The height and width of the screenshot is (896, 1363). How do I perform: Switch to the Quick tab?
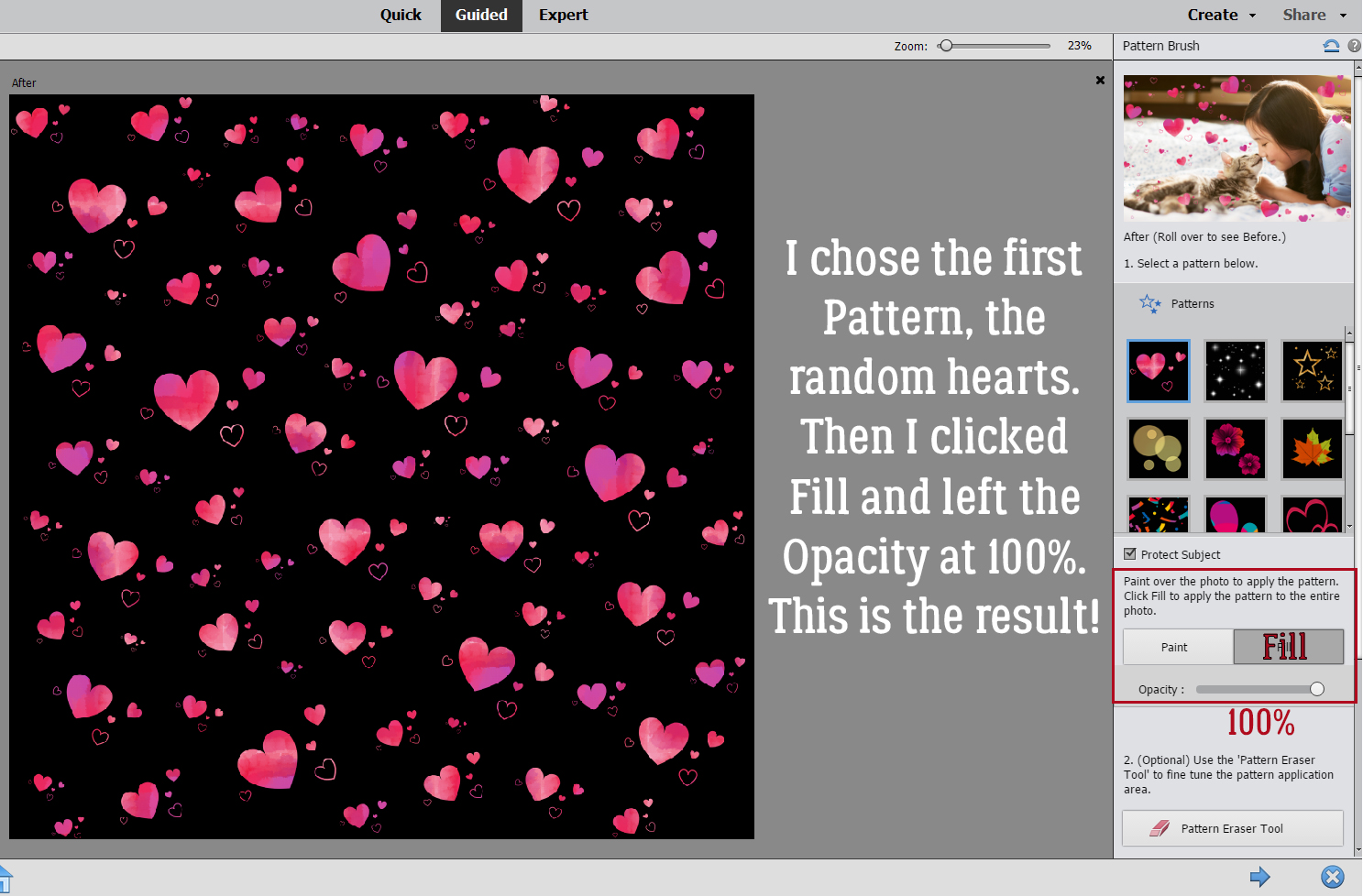[401, 15]
